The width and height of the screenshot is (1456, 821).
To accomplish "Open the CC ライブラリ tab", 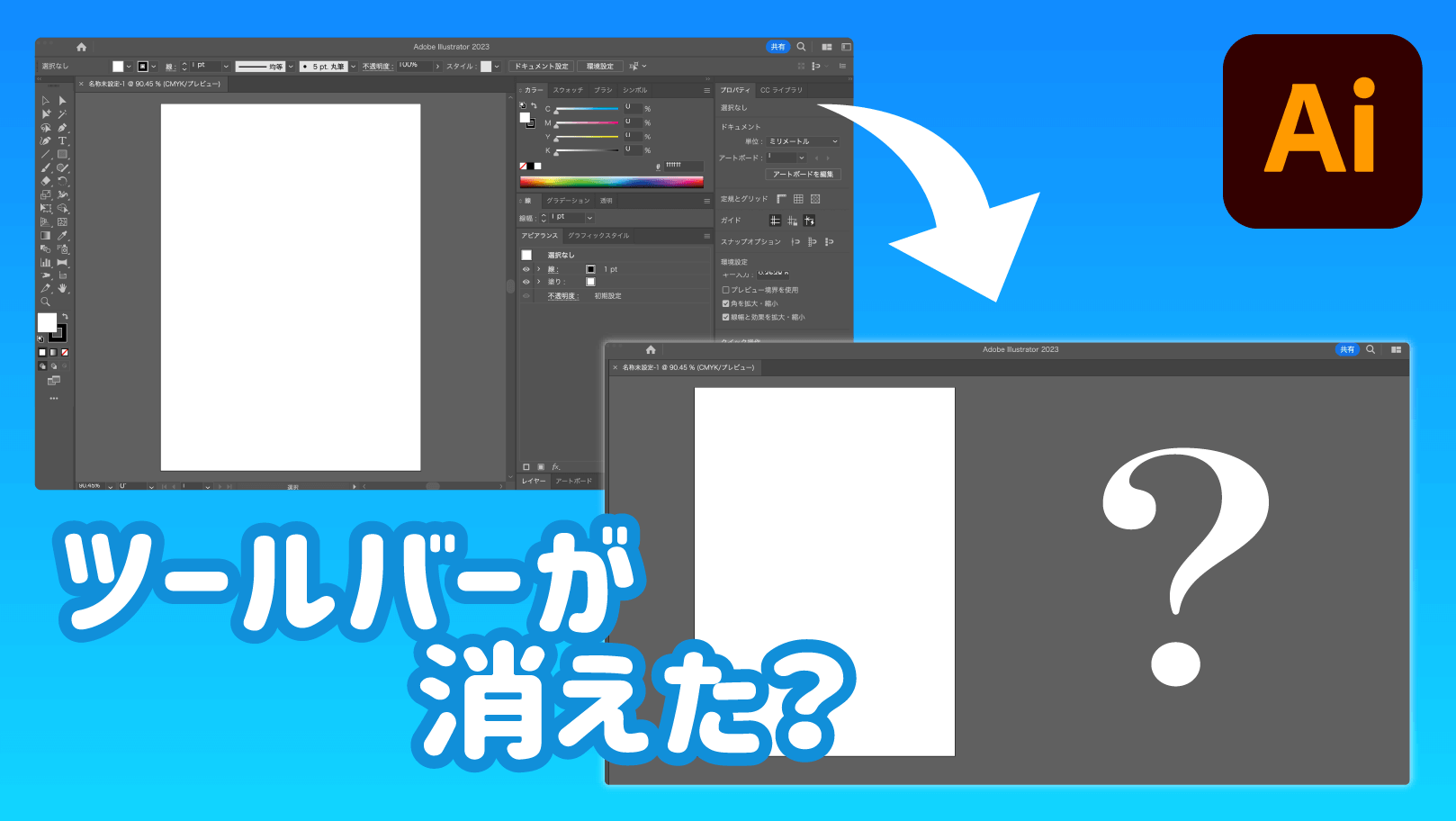I will click(781, 89).
